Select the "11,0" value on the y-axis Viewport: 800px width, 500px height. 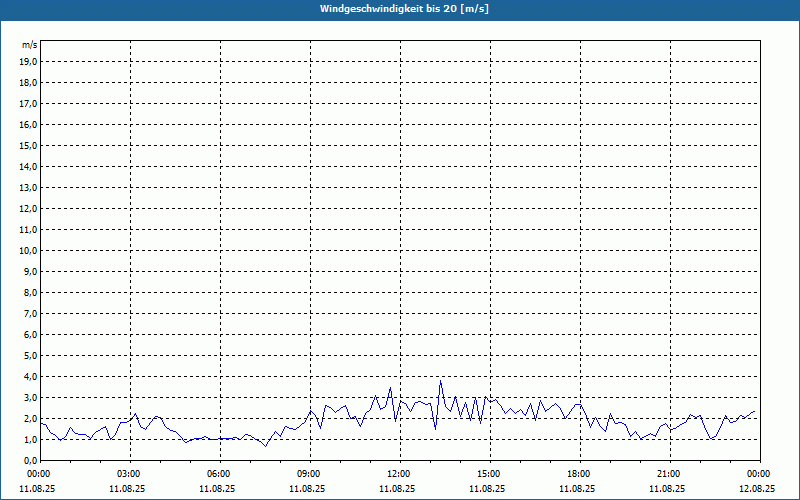tap(30, 230)
